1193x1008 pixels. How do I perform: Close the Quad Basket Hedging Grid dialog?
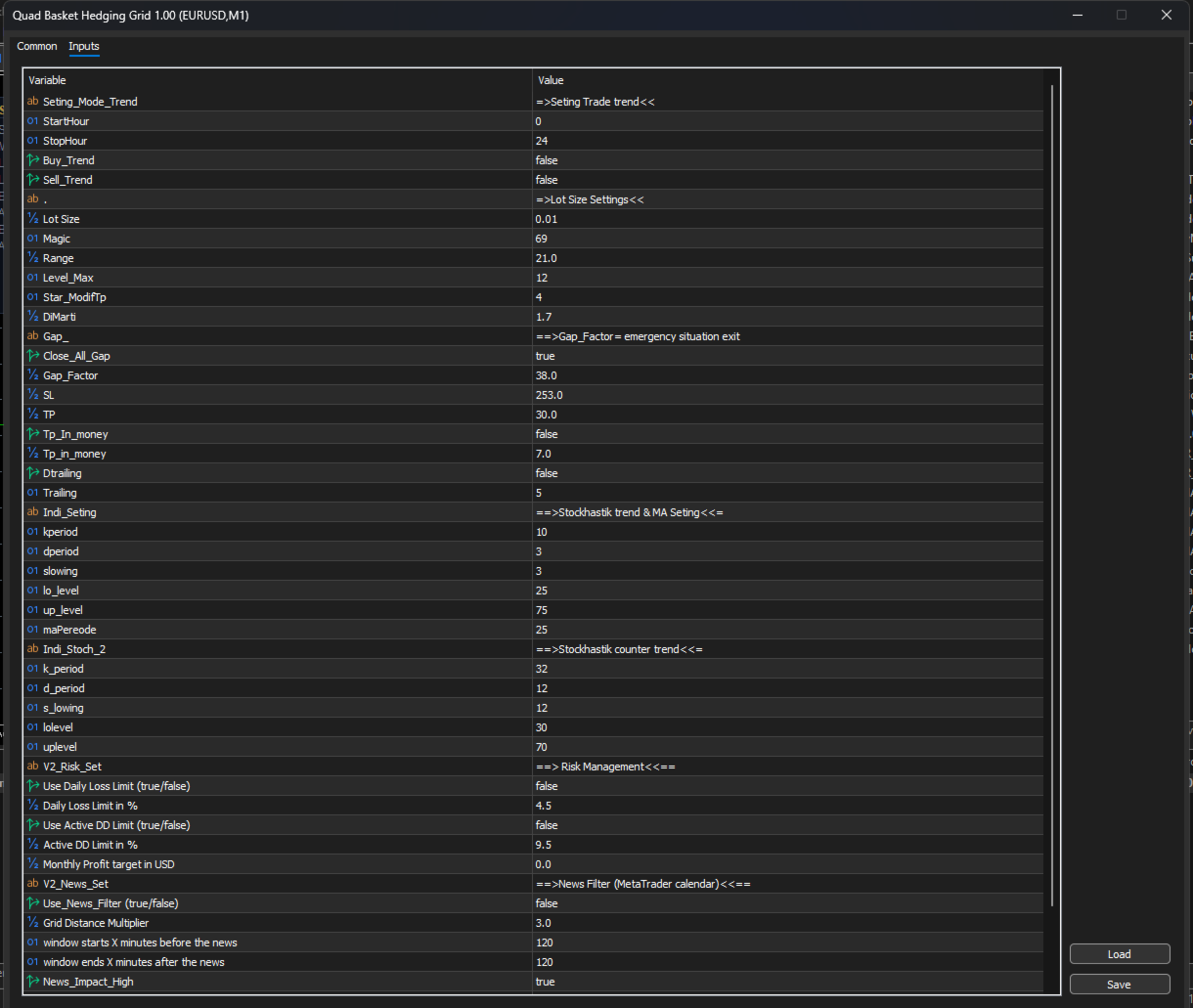click(x=1166, y=15)
